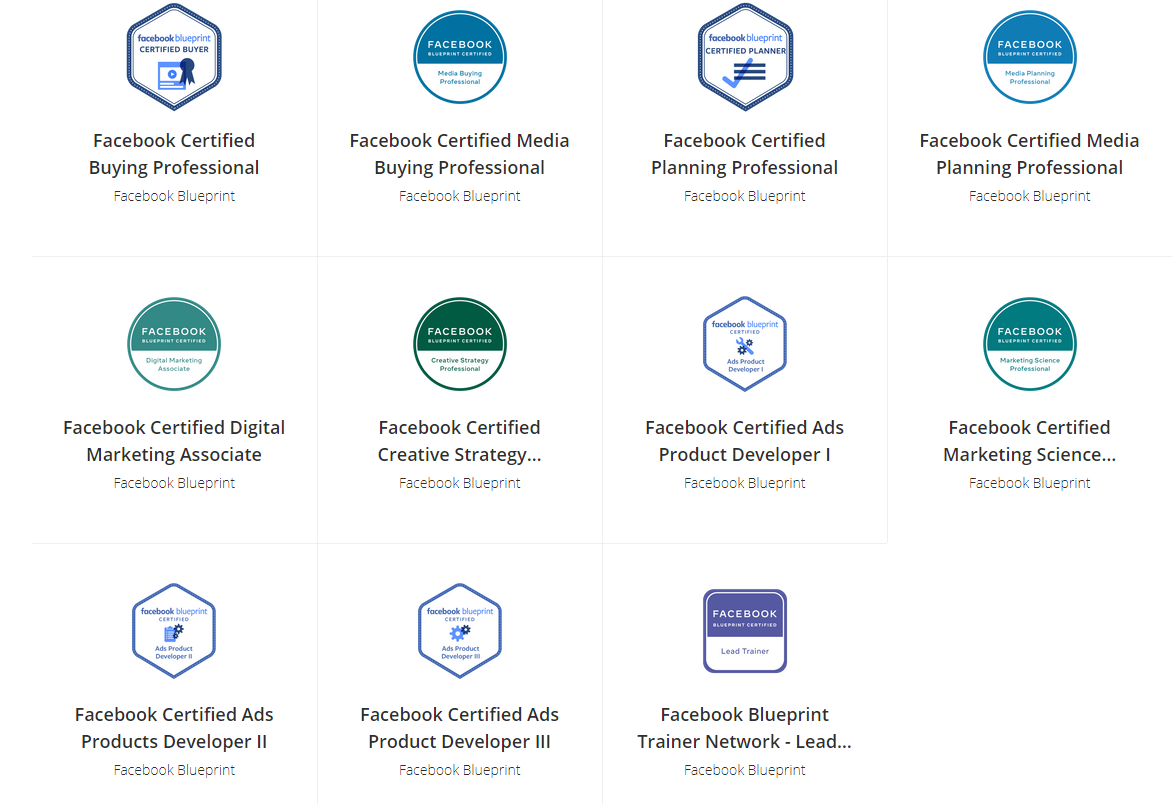The width and height of the screenshot is (1172, 804).
Task: Click Facebook Certified Planning Professional title
Action: point(745,154)
